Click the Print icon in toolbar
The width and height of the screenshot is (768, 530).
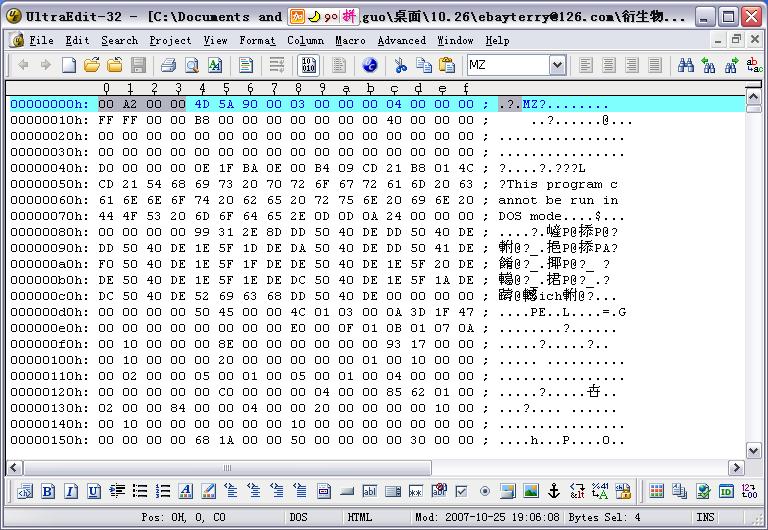(x=168, y=65)
